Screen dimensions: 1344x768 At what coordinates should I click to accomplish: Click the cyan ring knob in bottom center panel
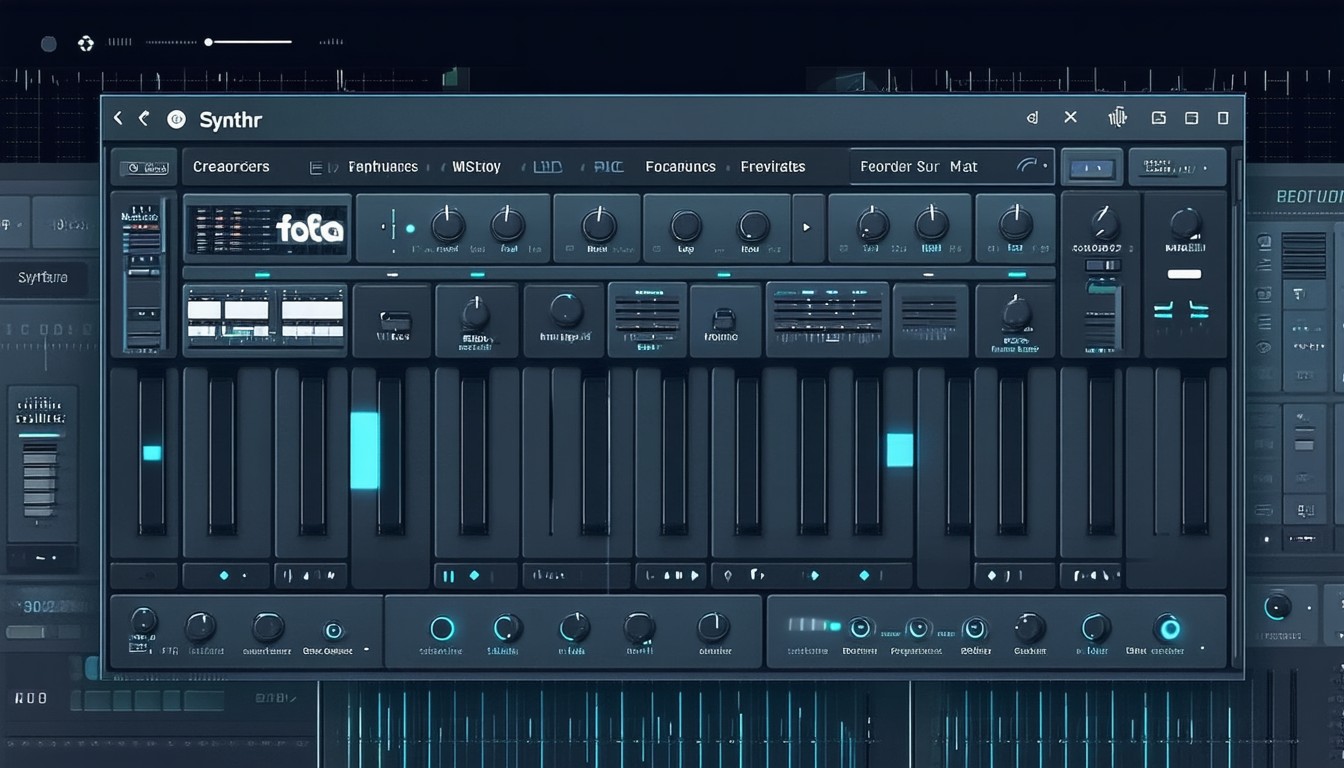[x=442, y=629]
